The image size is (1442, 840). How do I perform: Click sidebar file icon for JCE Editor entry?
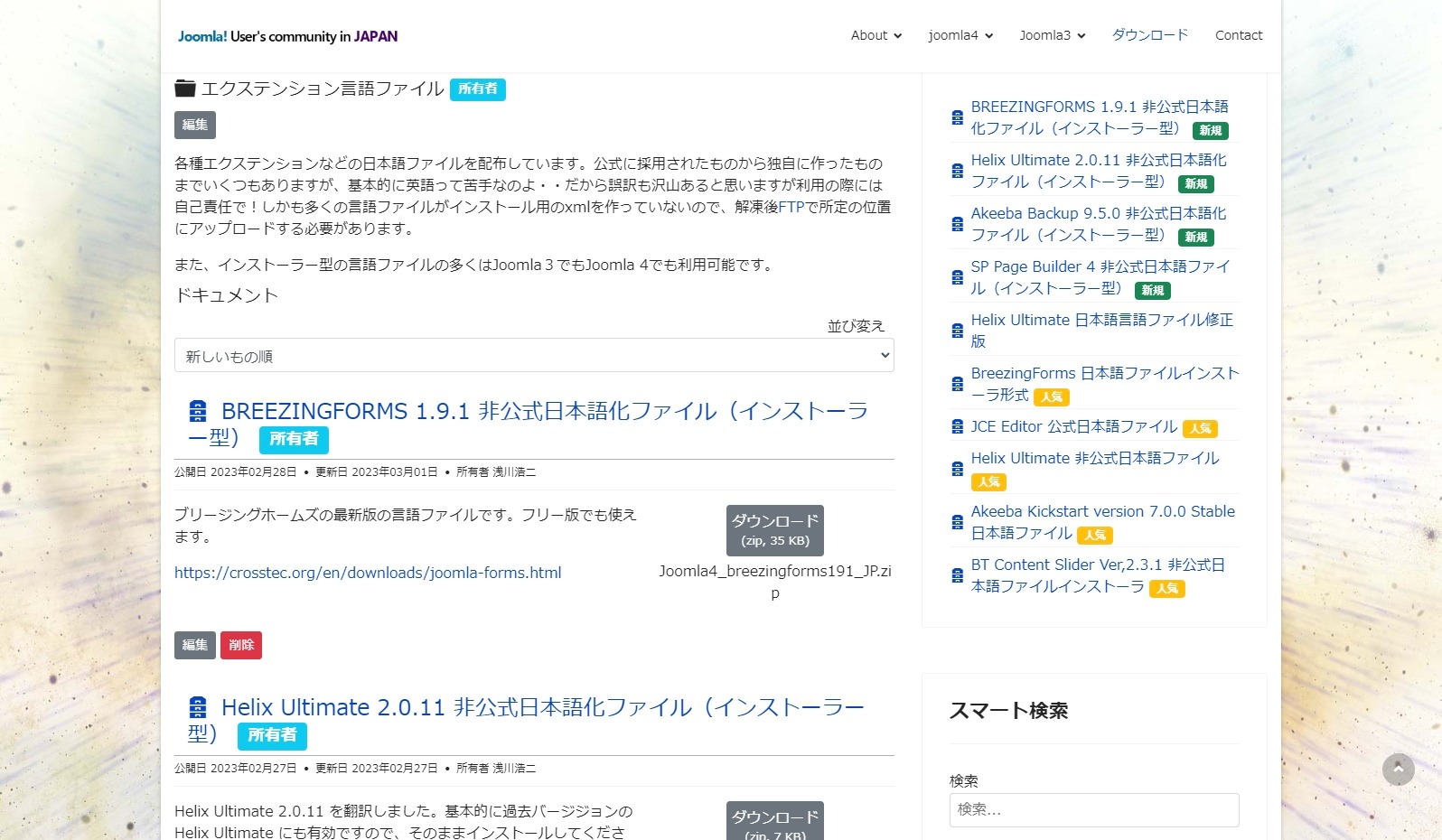(957, 426)
